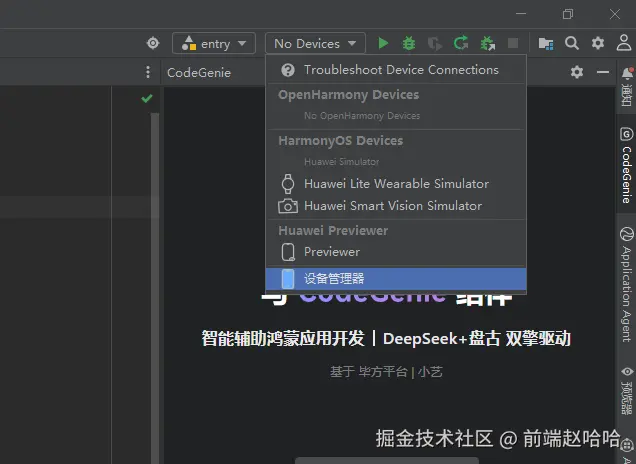The width and height of the screenshot is (636, 464).
Task: Choose Huawei Lite Wearable Simulator
Action: pyautogui.click(x=396, y=184)
